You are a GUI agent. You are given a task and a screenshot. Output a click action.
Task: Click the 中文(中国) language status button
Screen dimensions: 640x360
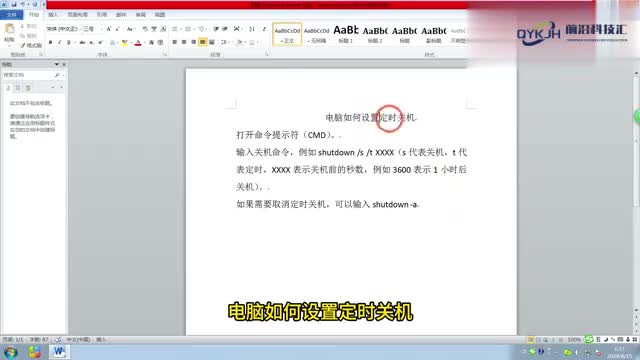point(78,340)
